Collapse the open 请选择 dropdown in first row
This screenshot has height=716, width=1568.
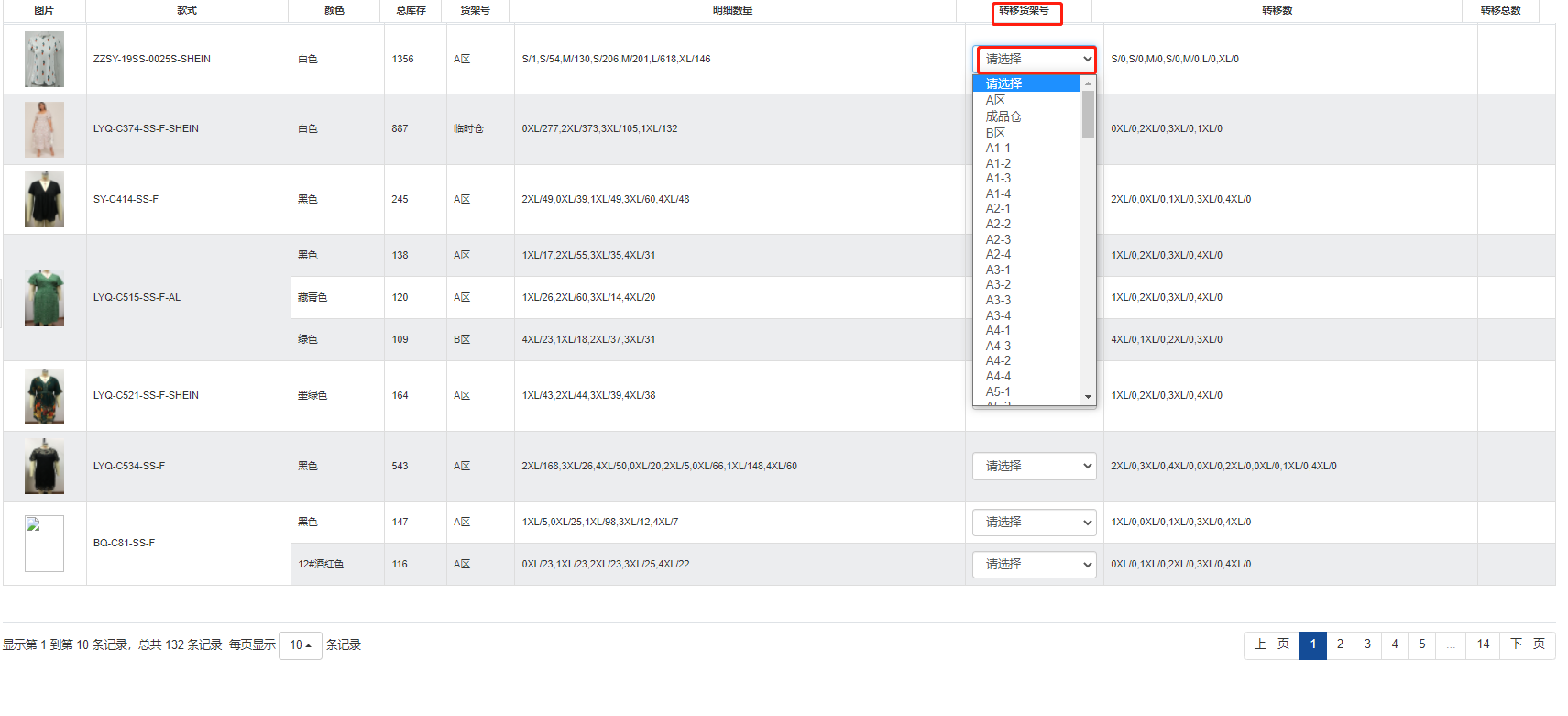1036,59
